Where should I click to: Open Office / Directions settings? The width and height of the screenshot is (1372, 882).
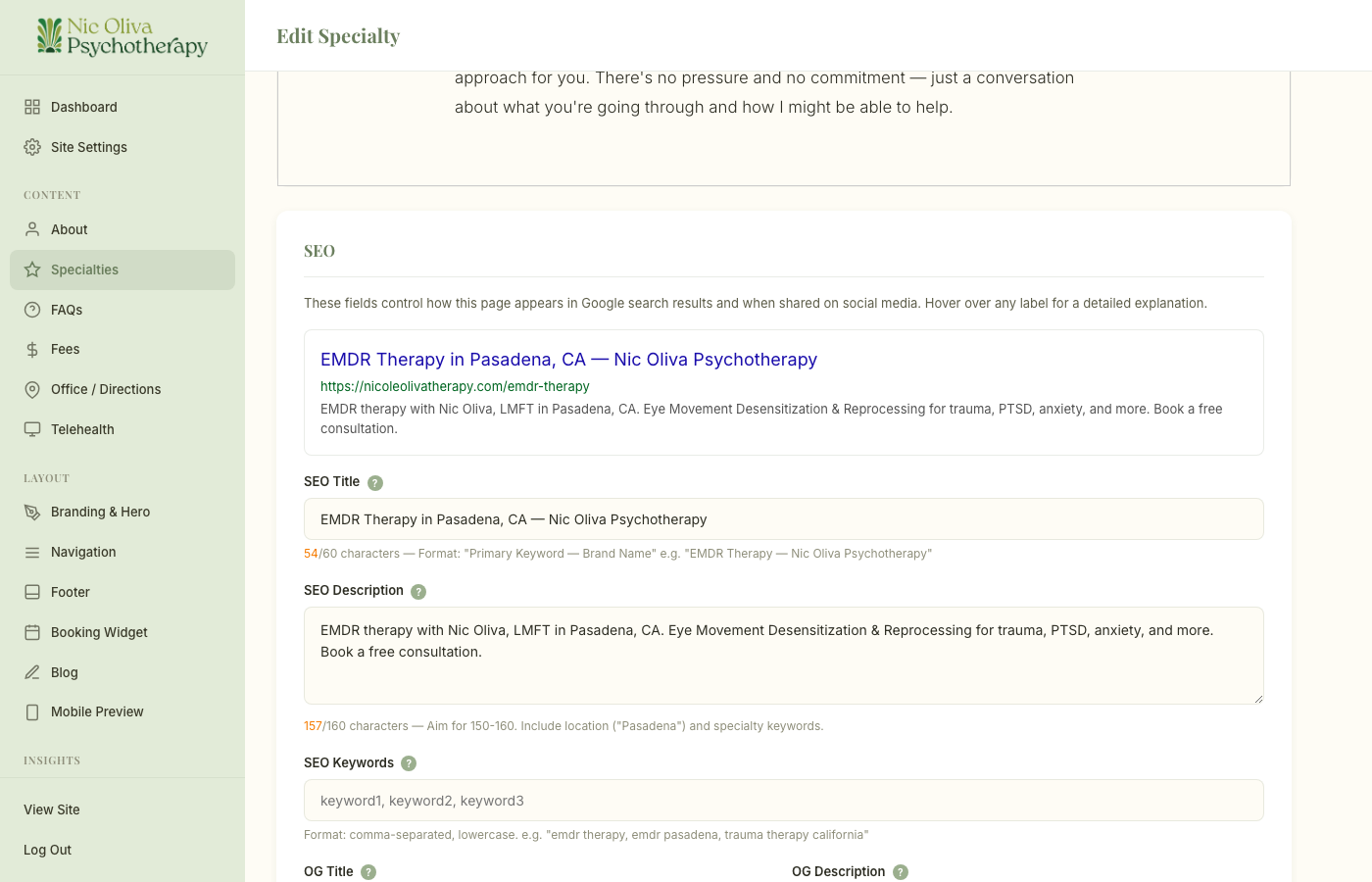pos(122,389)
